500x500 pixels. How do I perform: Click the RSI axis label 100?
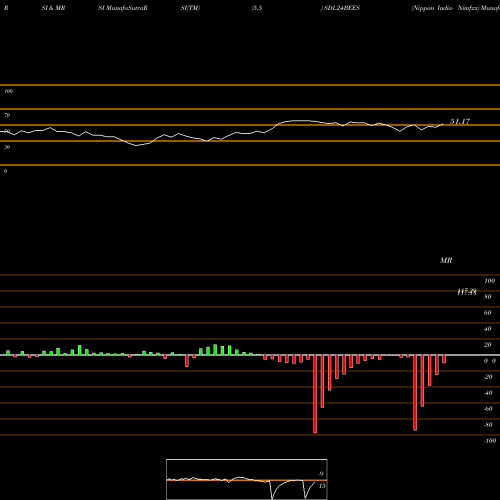point(9,91)
